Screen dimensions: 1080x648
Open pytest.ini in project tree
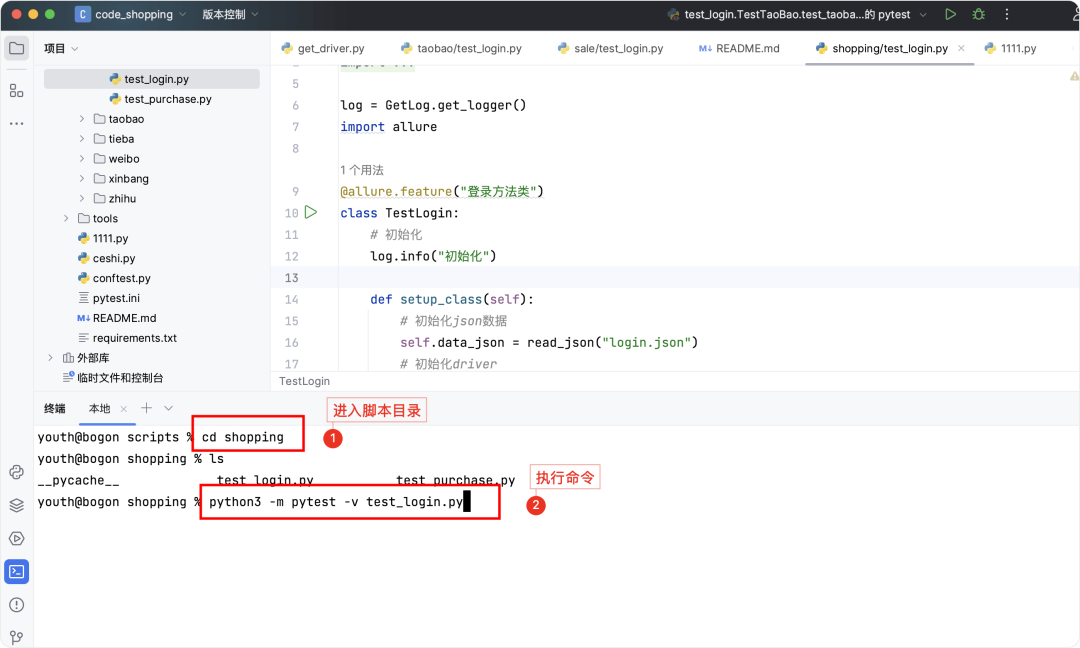[108, 298]
